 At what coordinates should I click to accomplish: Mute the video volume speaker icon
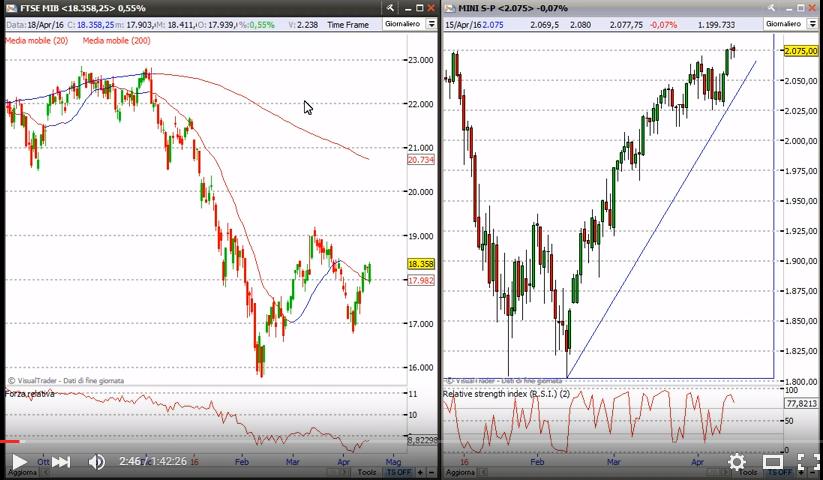[x=97, y=462]
